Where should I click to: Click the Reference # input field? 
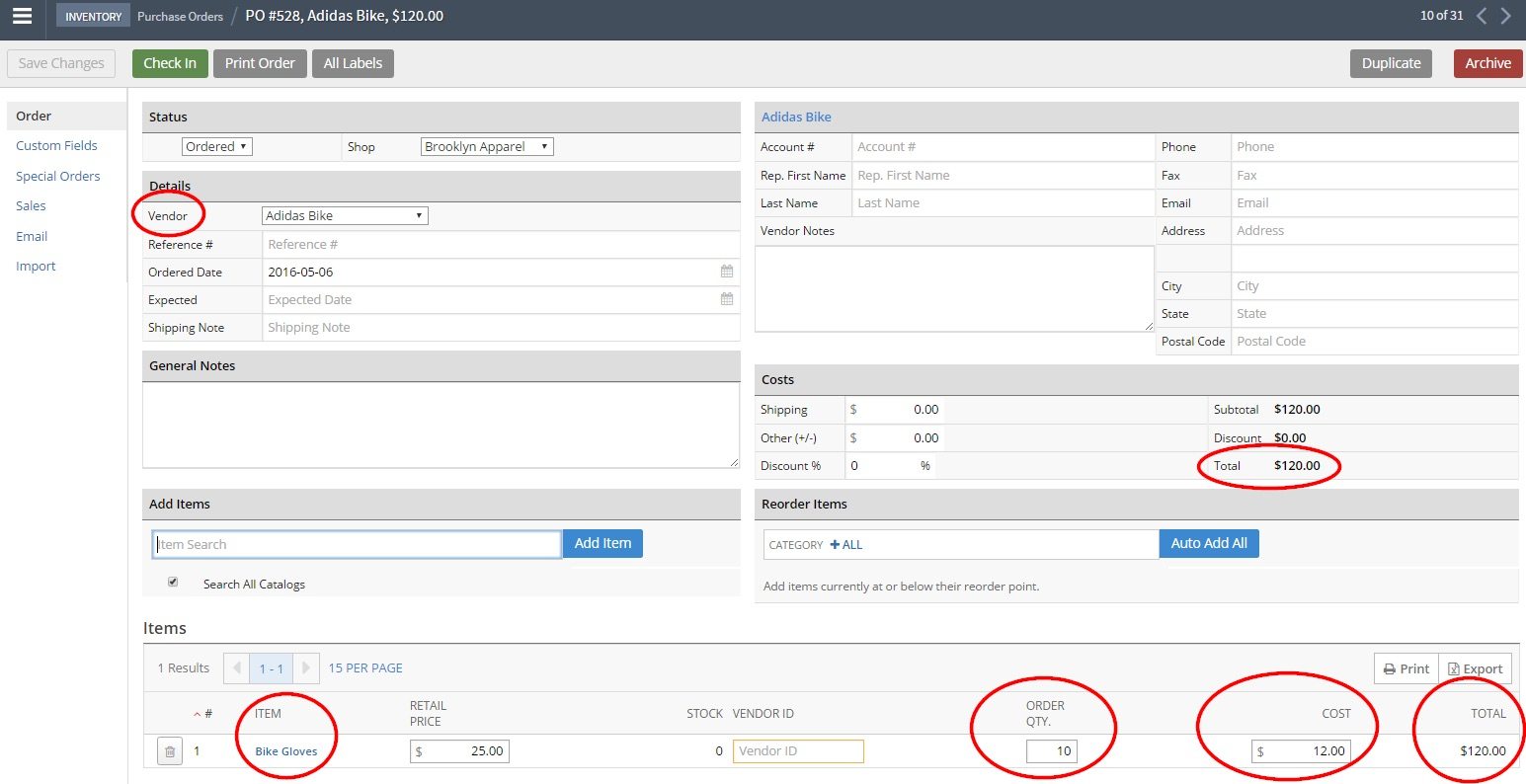point(501,244)
